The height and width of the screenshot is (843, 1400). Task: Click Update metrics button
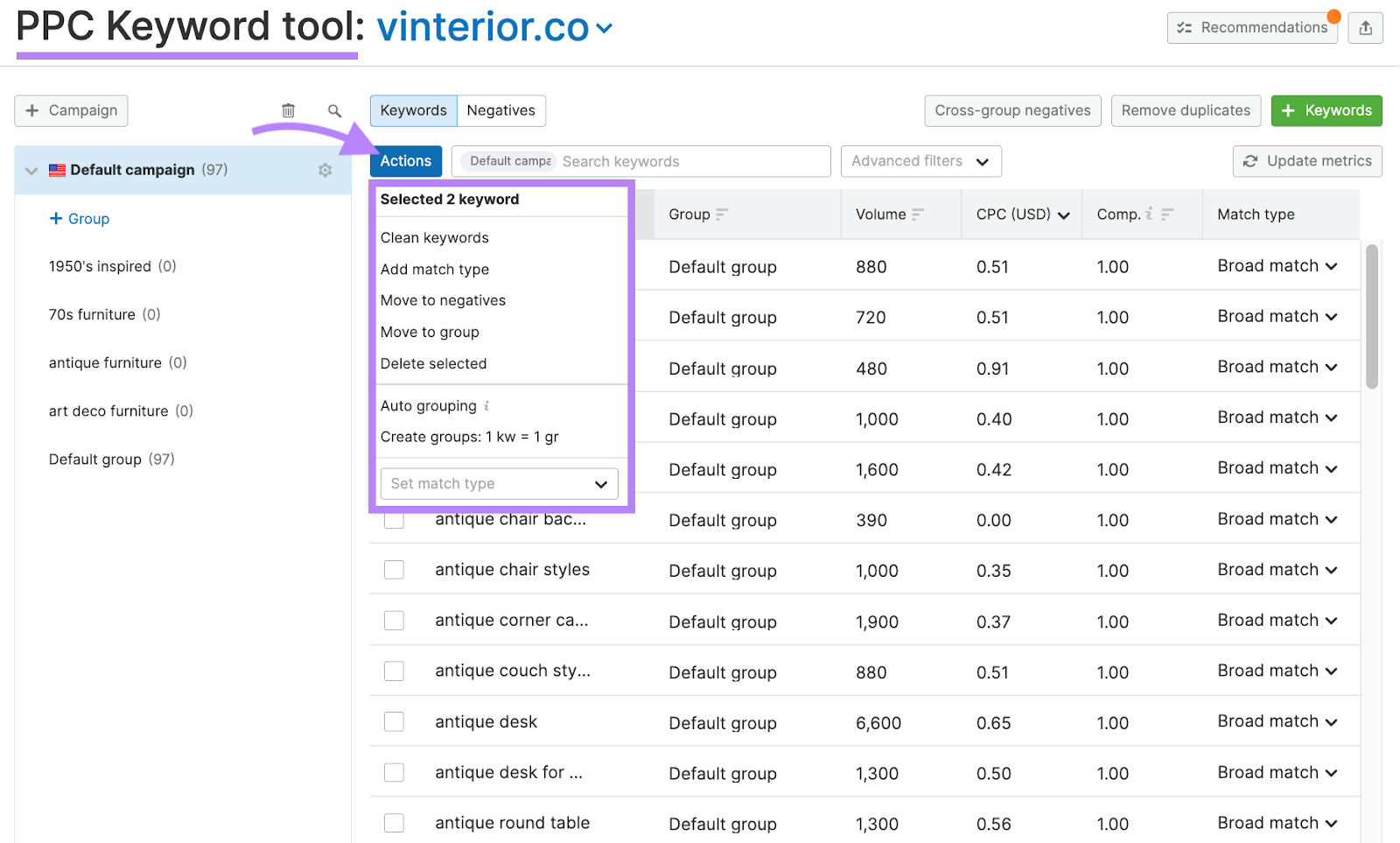(1307, 161)
